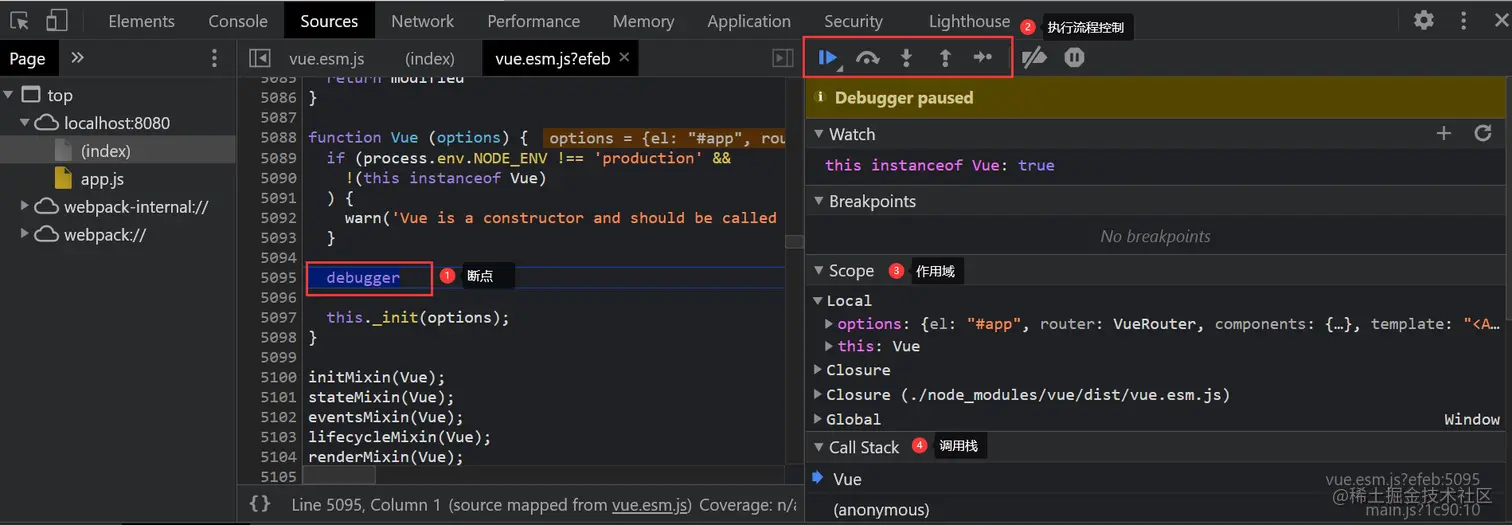Refresh watch expressions

[1483, 133]
